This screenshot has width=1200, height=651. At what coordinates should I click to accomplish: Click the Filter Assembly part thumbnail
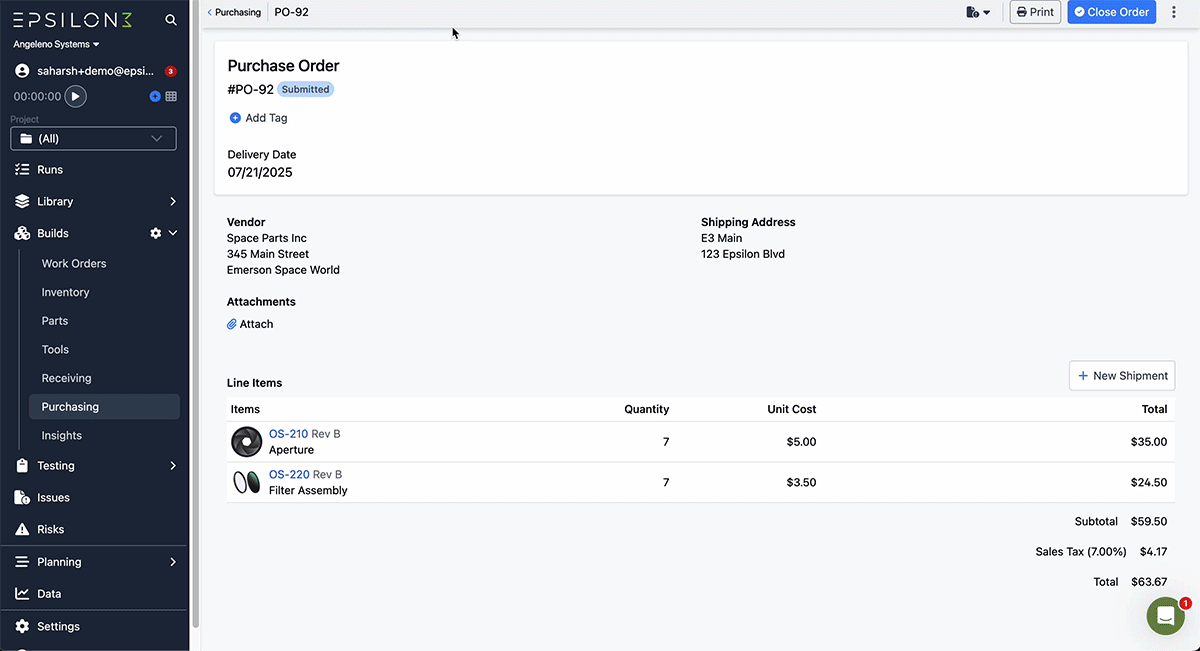click(246, 483)
